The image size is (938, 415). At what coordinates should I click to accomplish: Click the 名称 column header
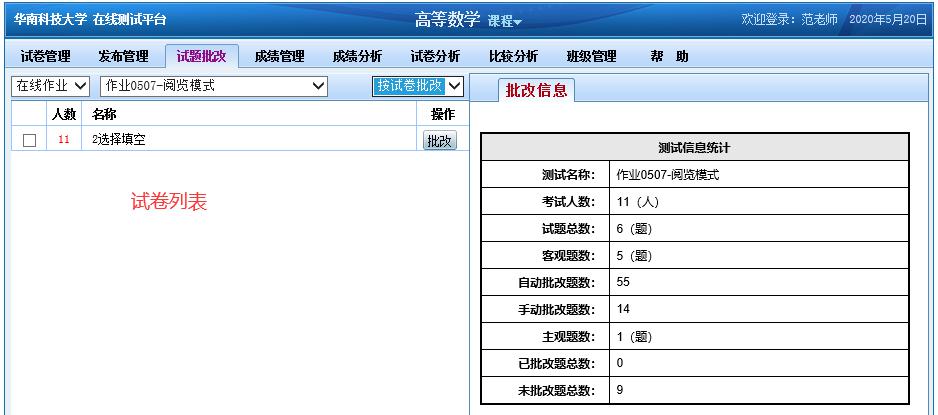(x=104, y=114)
